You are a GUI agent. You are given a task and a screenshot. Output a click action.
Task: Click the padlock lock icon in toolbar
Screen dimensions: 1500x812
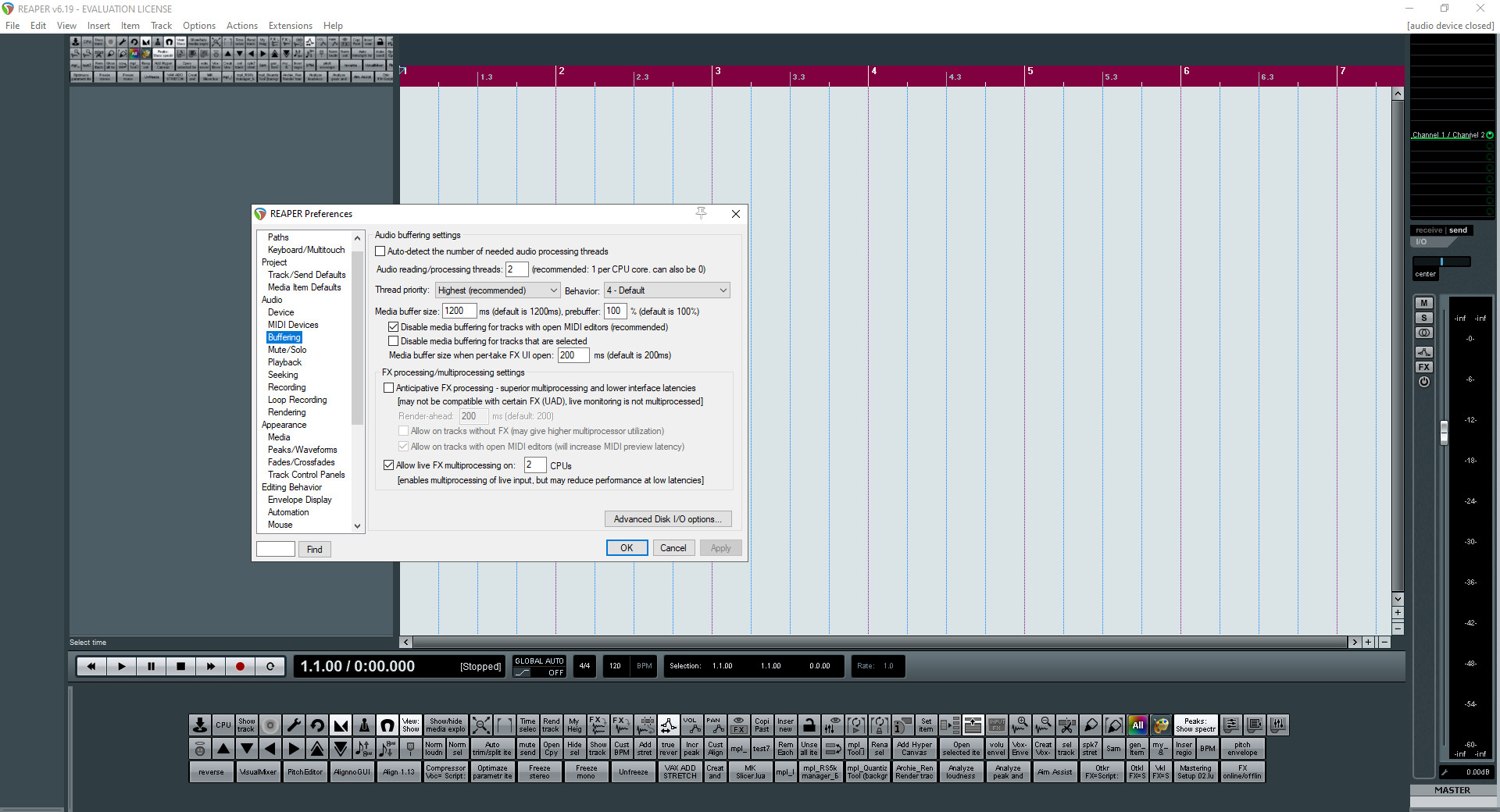click(809, 725)
